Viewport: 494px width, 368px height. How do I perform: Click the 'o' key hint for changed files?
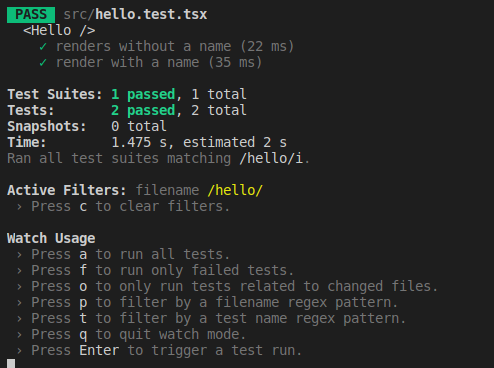[x=83, y=287]
